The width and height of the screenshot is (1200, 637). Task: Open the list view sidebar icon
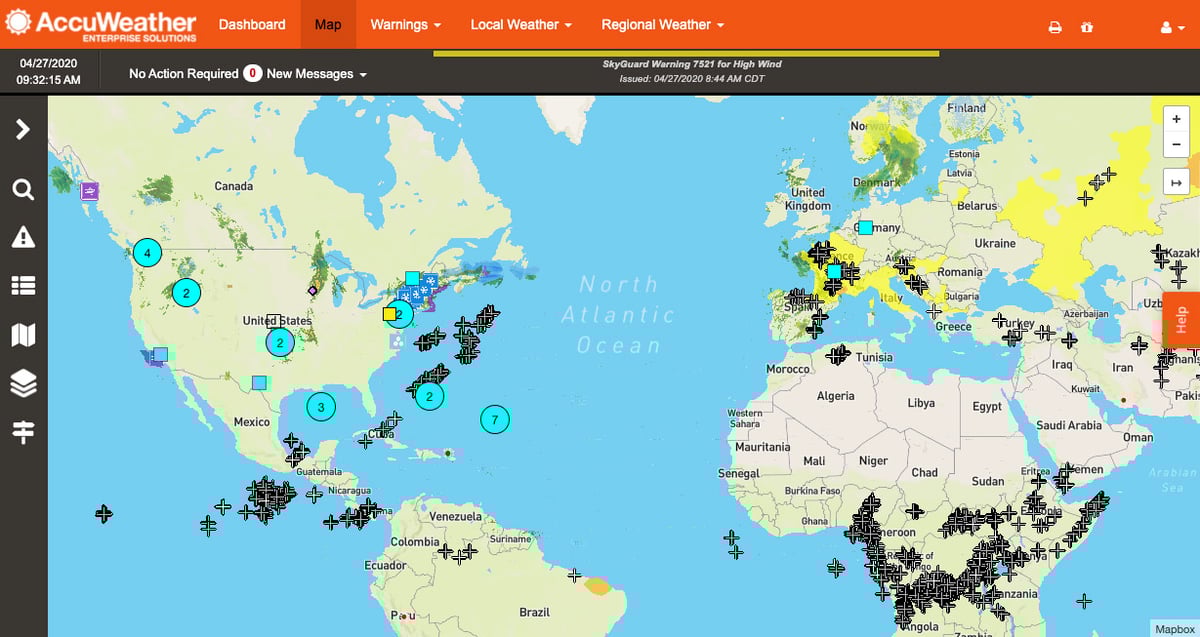point(23,286)
